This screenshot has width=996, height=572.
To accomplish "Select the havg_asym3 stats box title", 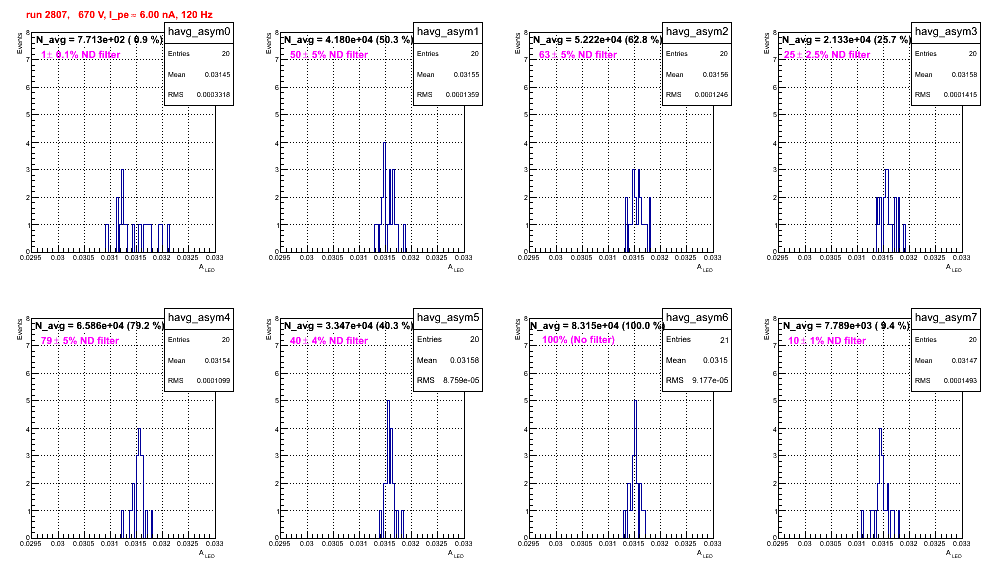I will point(946,32).
